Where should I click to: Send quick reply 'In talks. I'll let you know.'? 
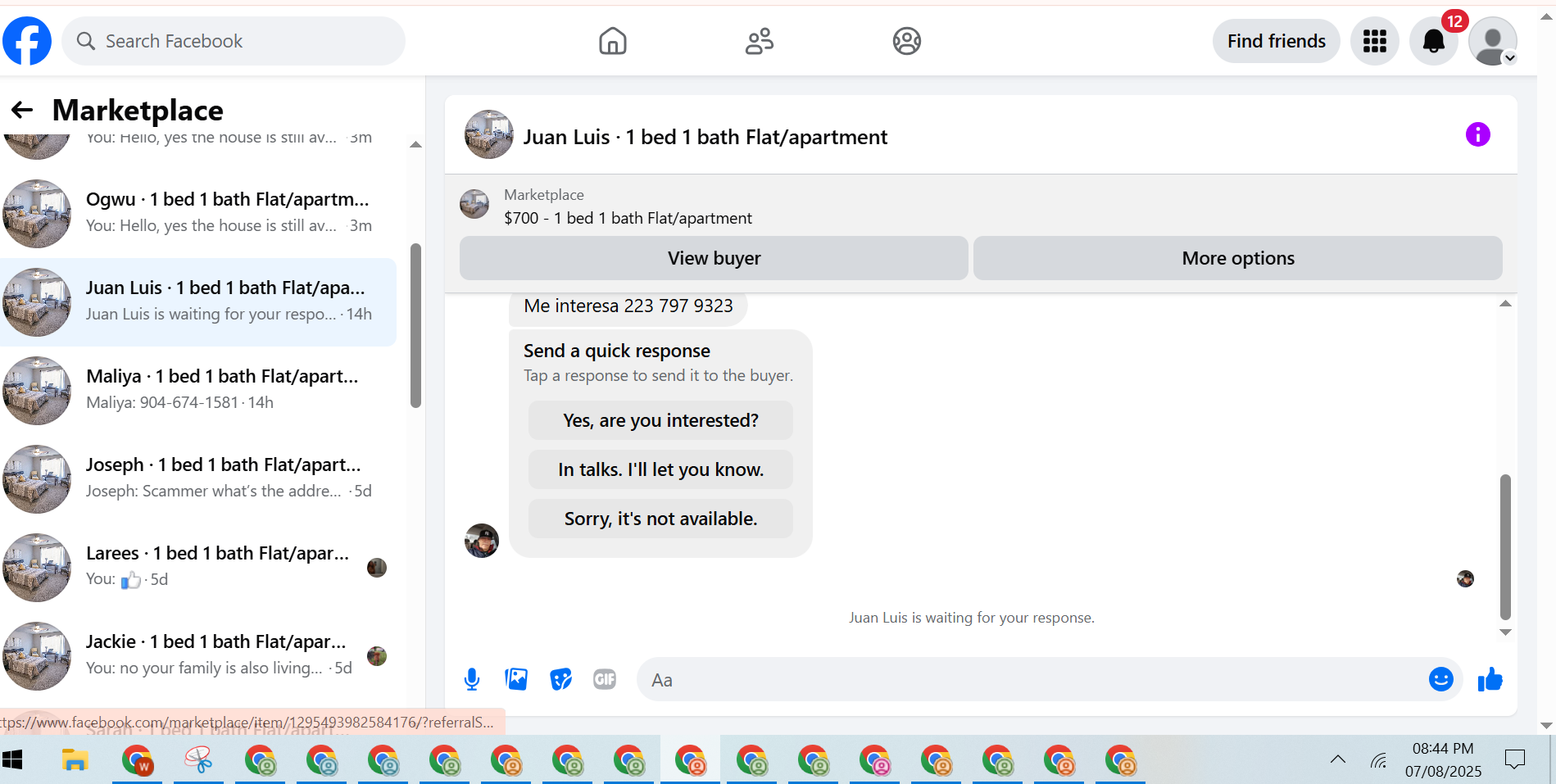click(660, 469)
